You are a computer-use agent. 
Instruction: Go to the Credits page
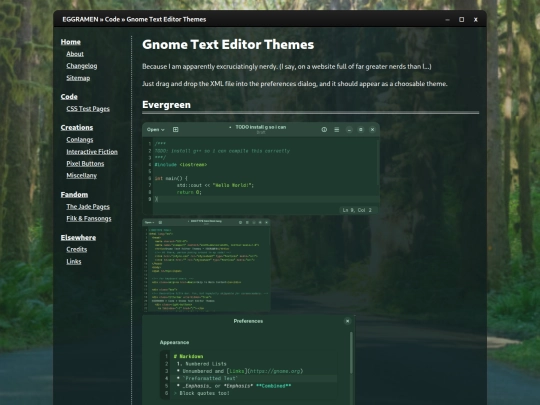(x=76, y=249)
